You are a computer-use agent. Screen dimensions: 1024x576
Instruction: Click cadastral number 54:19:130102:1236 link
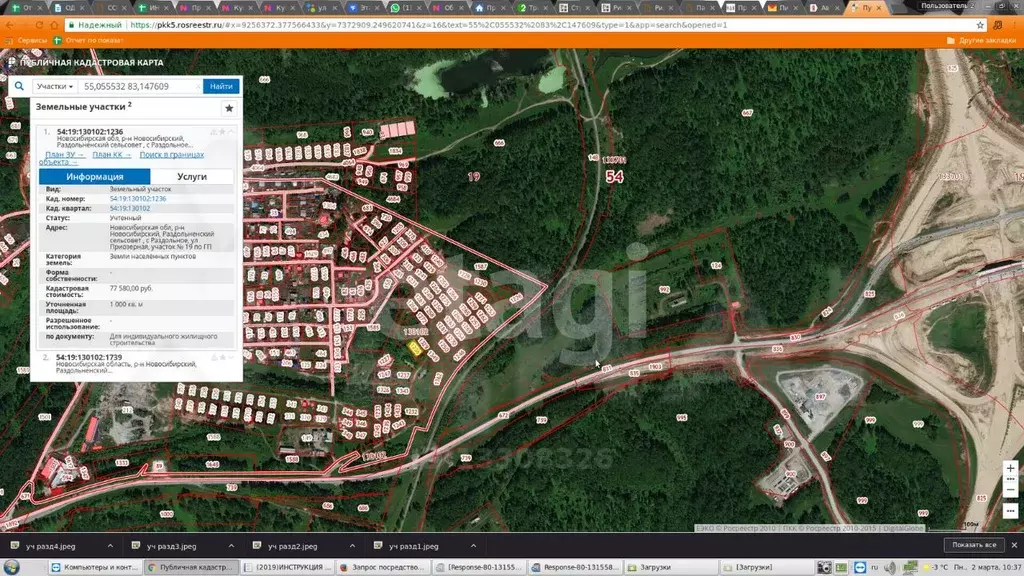point(137,198)
